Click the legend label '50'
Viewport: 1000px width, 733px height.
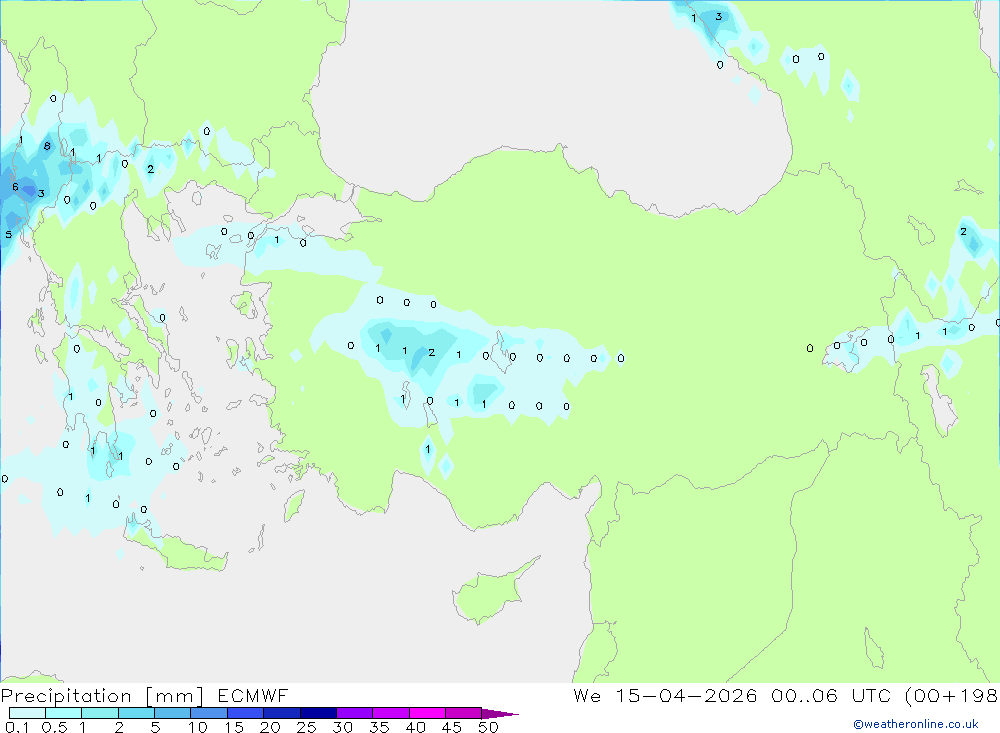point(488,727)
